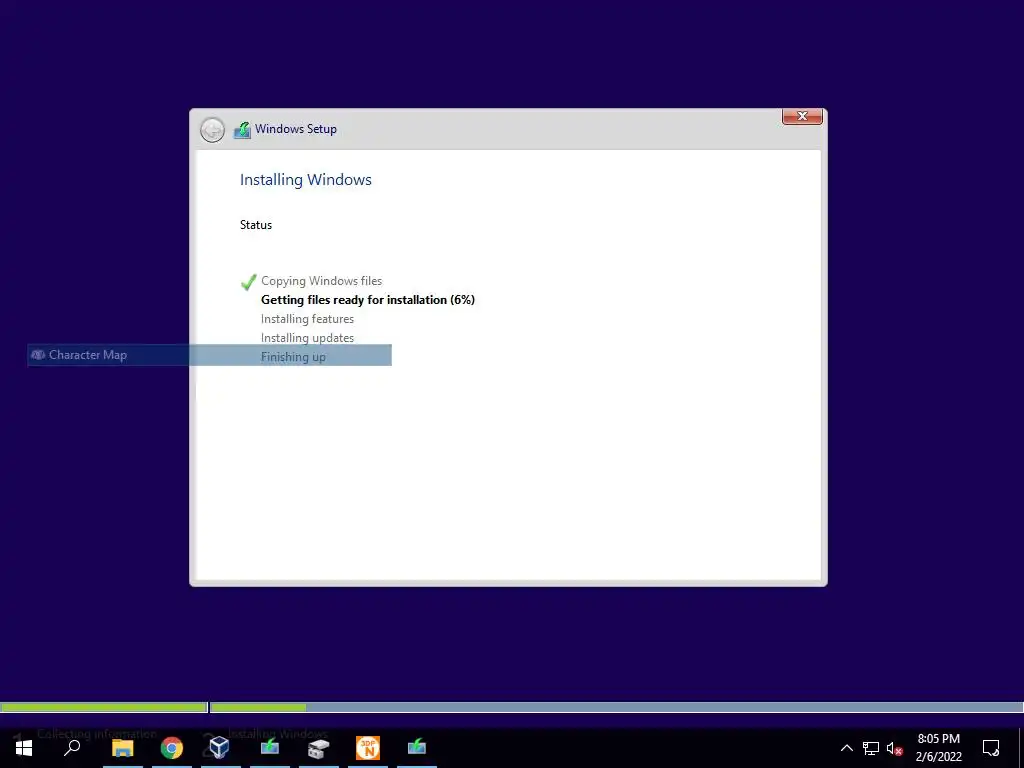Screen dimensions: 1024x768
Task: Open the Action Center notifications icon
Action: (x=991, y=748)
